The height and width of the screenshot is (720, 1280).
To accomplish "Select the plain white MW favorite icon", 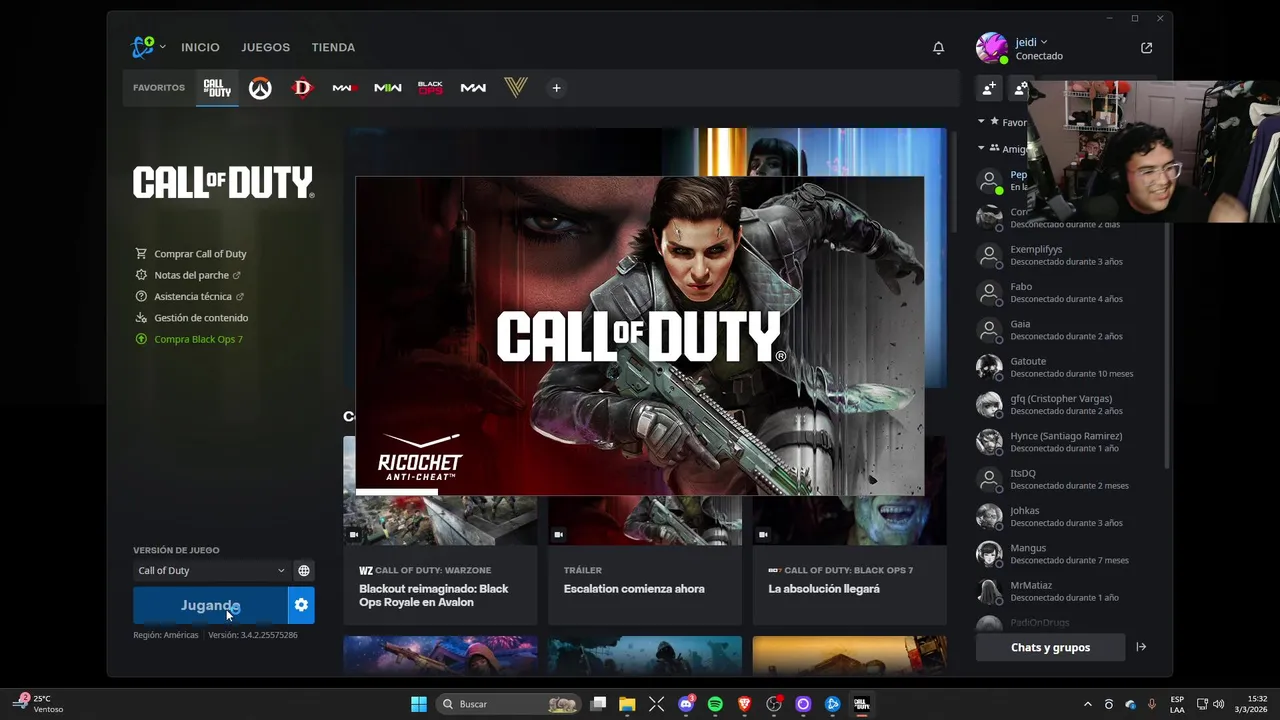I will coord(473,88).
